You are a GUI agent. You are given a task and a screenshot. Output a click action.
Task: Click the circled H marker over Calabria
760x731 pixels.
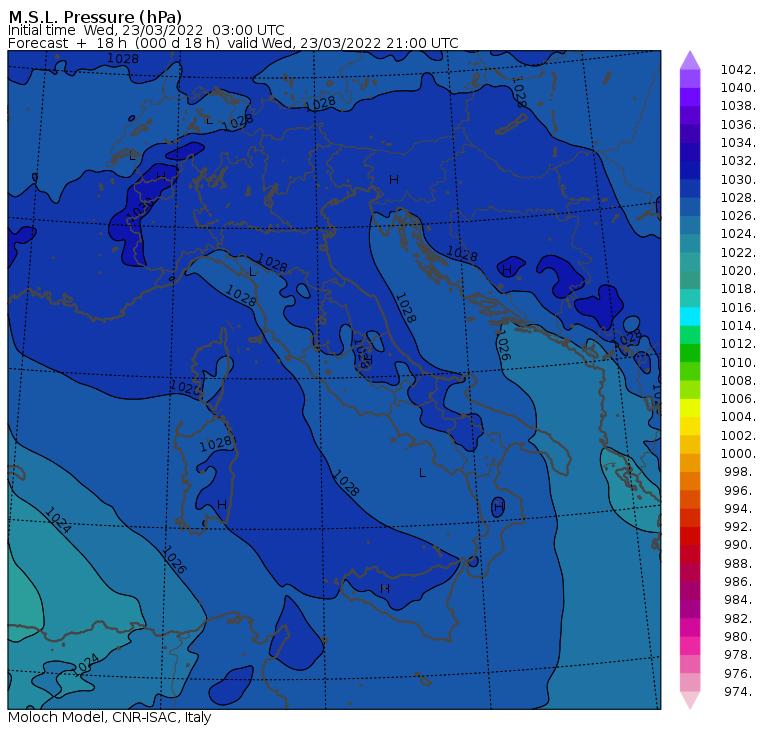point(499,508)
